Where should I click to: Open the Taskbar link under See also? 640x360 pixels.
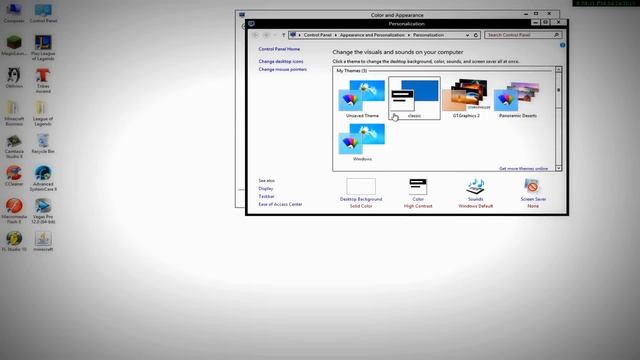coord(266,196)
